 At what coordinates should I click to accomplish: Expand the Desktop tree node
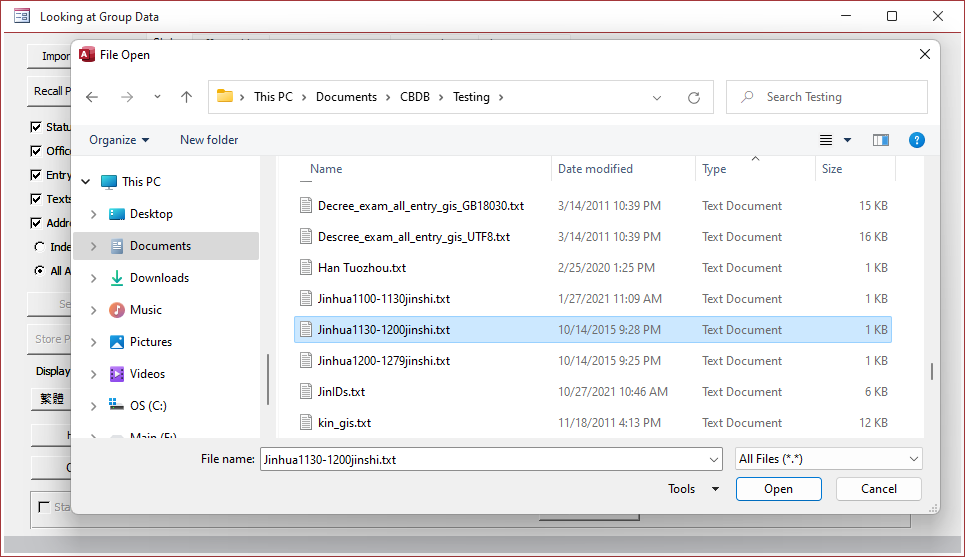coord(93,214)
